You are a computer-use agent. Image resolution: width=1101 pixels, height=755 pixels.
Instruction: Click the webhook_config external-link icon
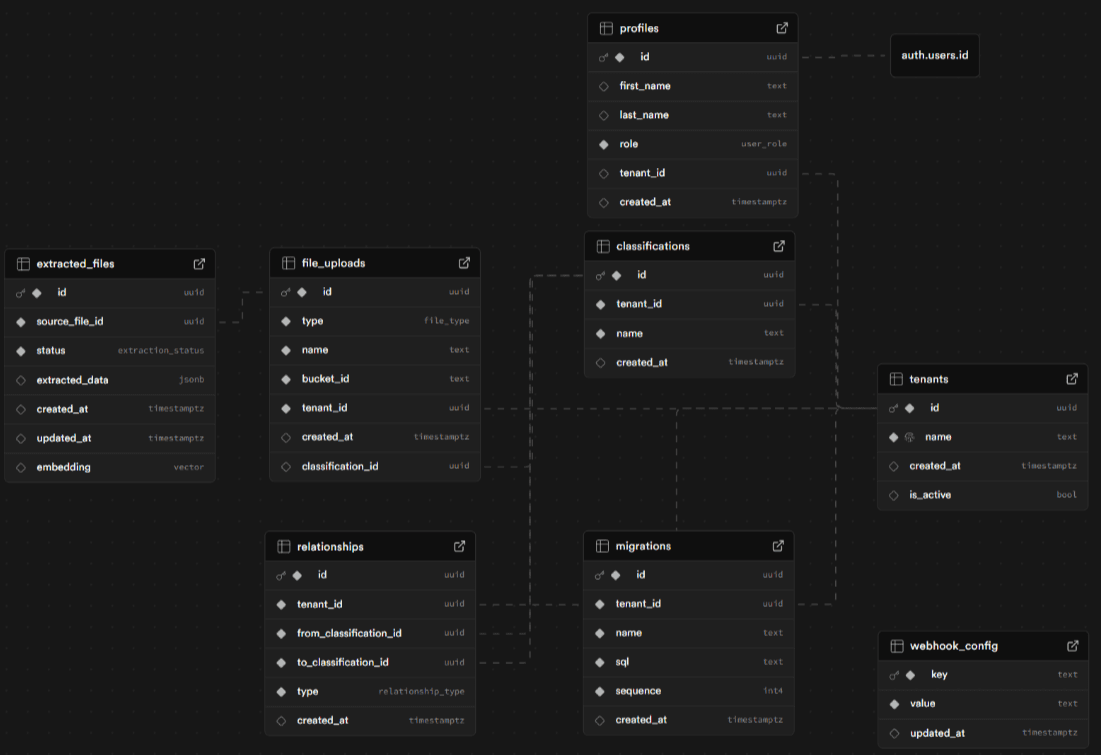1072,646
